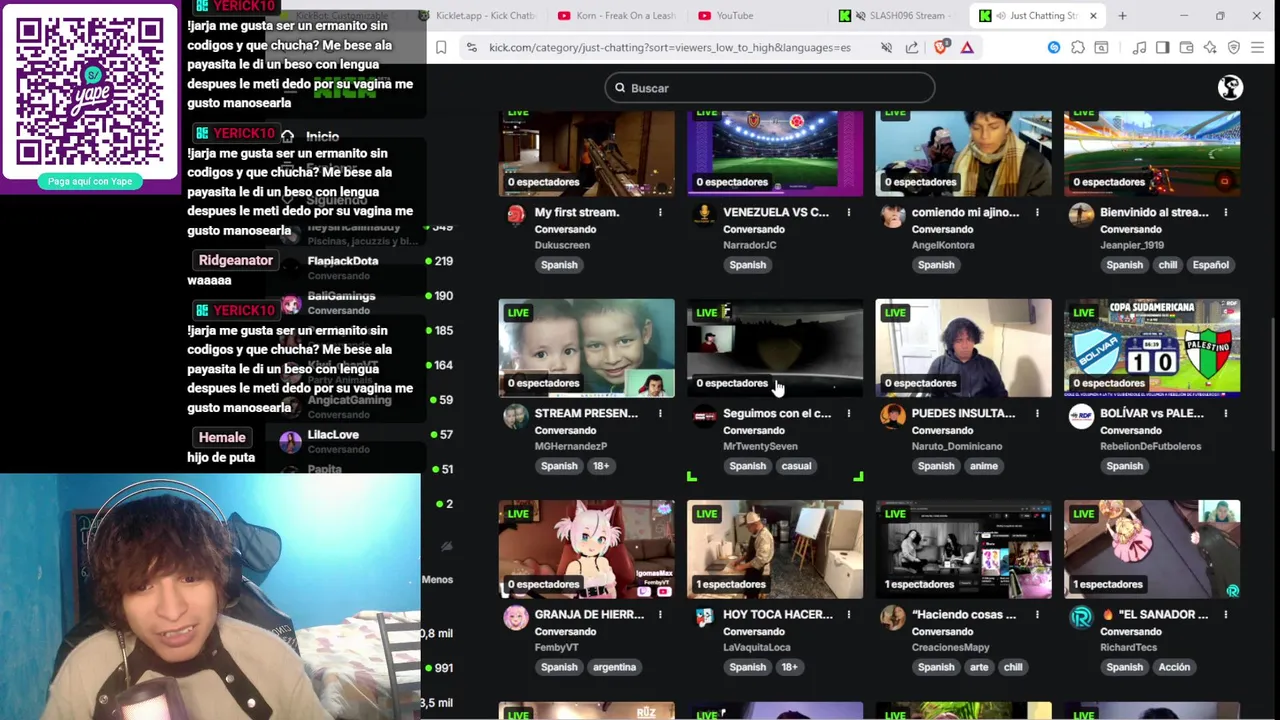1280x720 pixels.
Task: Open BaliGamings channel in sidebar
Action: (341, 296)
